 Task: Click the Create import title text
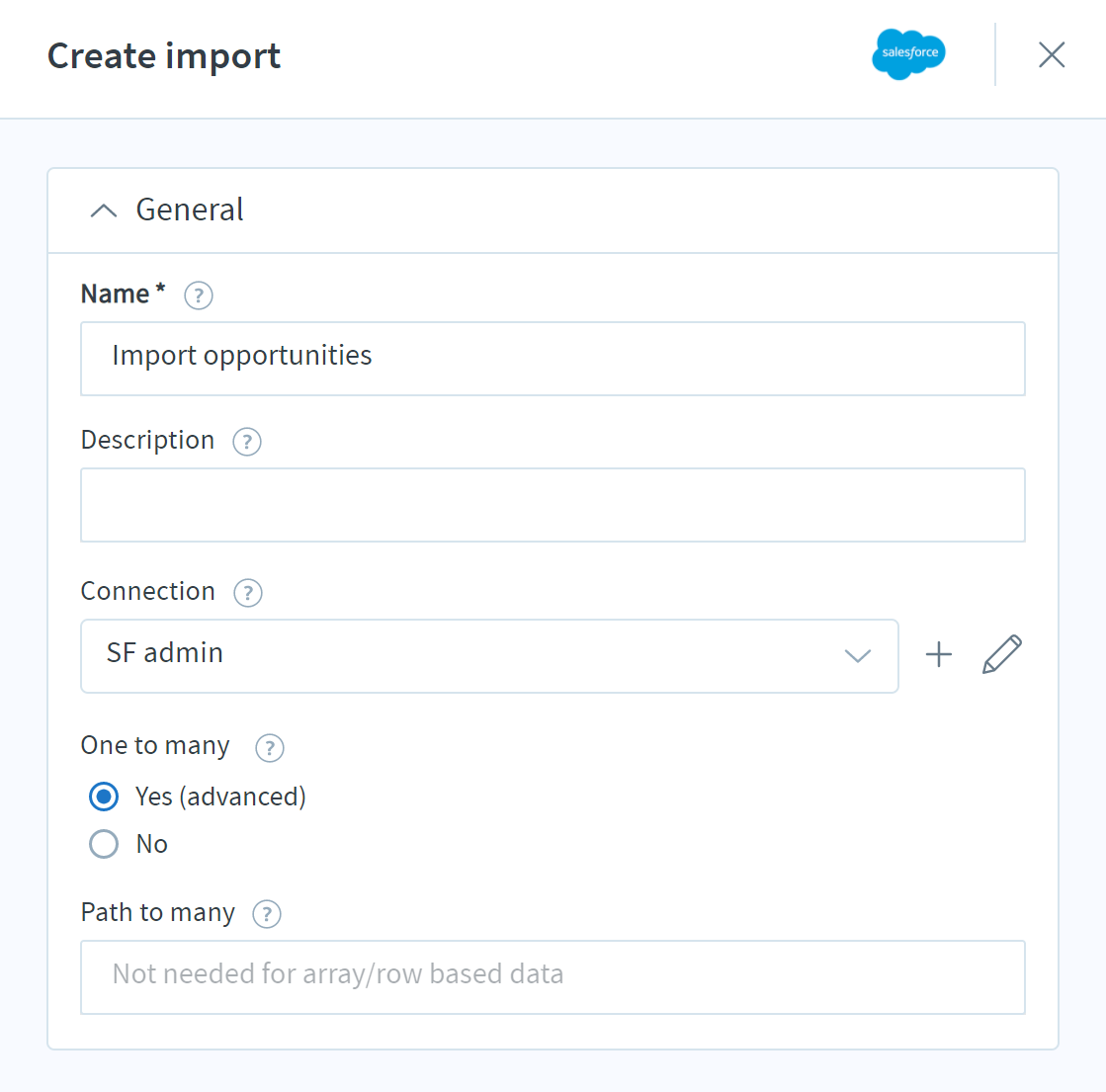coord(164,55)
